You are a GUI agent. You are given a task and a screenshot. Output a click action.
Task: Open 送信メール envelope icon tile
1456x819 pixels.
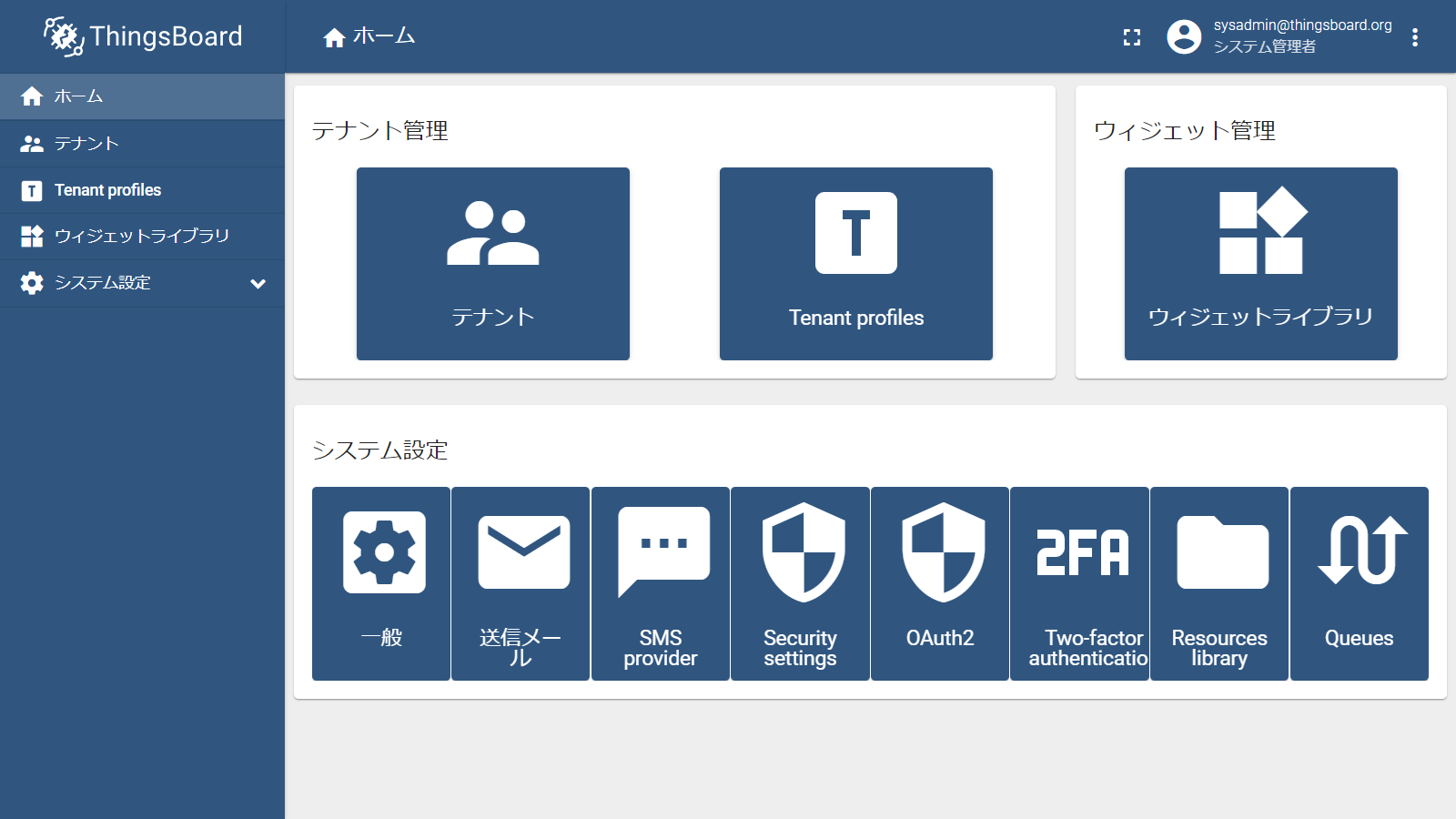(521, 583)
